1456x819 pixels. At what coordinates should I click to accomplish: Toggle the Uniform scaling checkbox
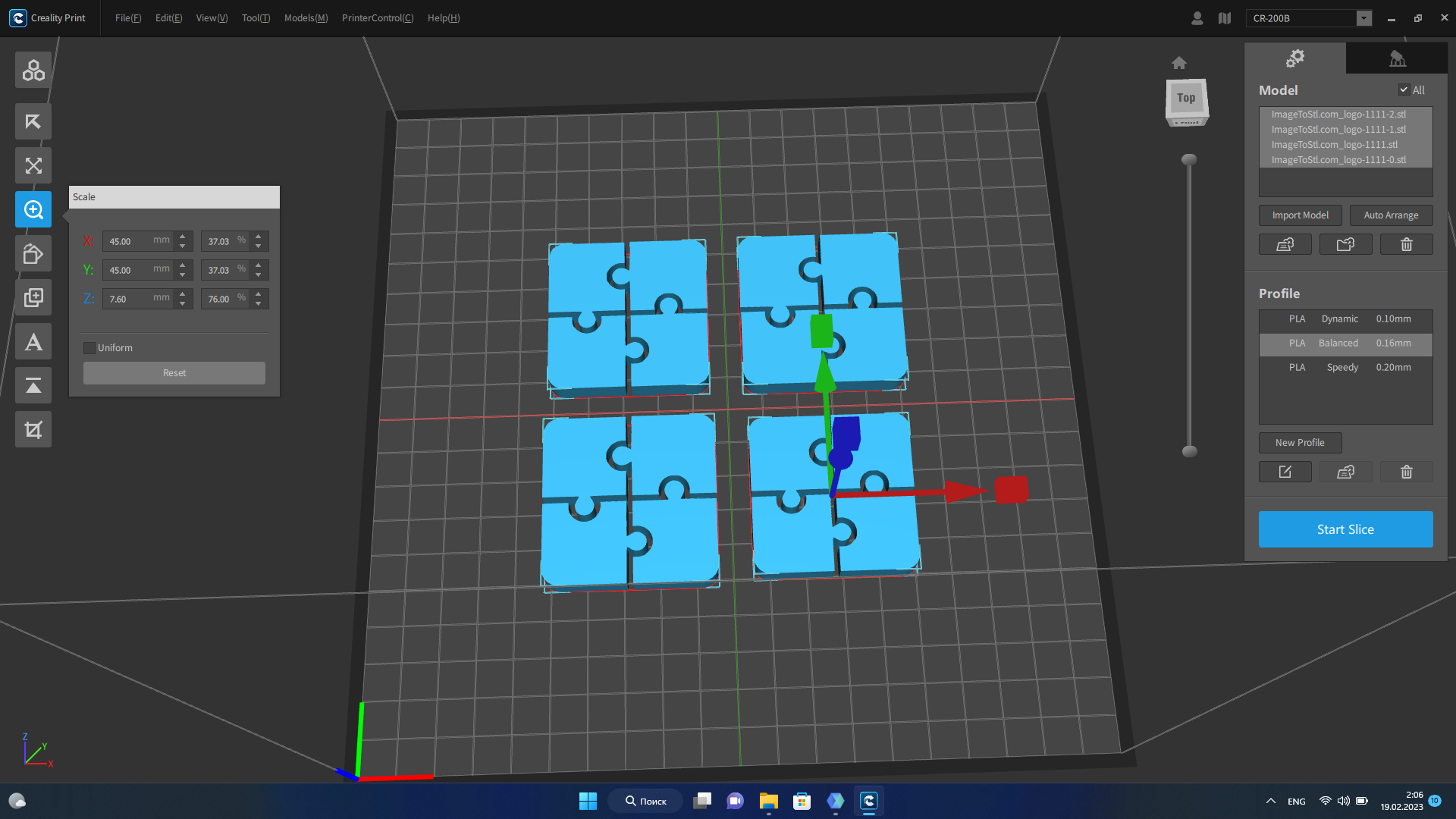tap(89, 347)
